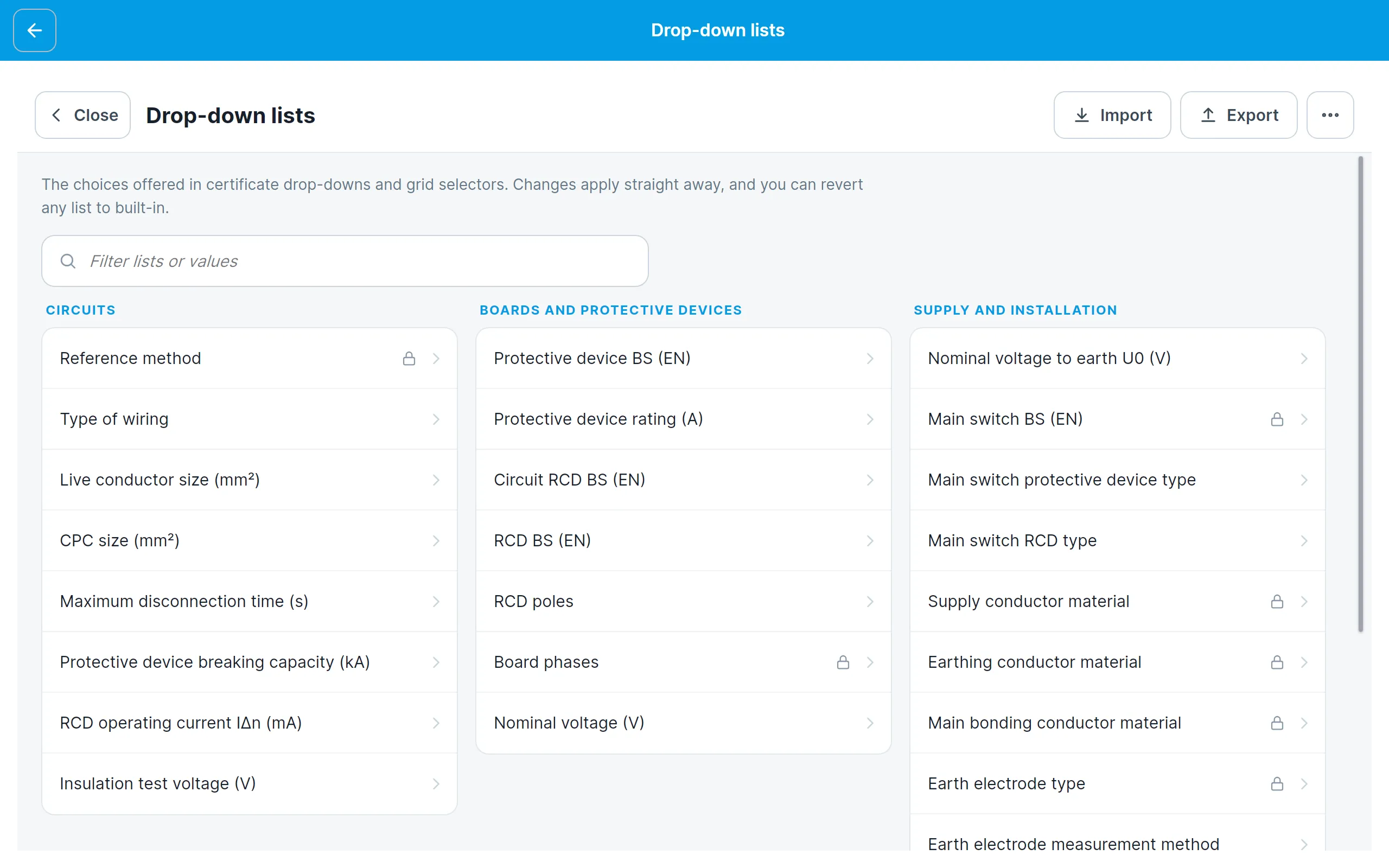Click the Export button

point(1239,115)
